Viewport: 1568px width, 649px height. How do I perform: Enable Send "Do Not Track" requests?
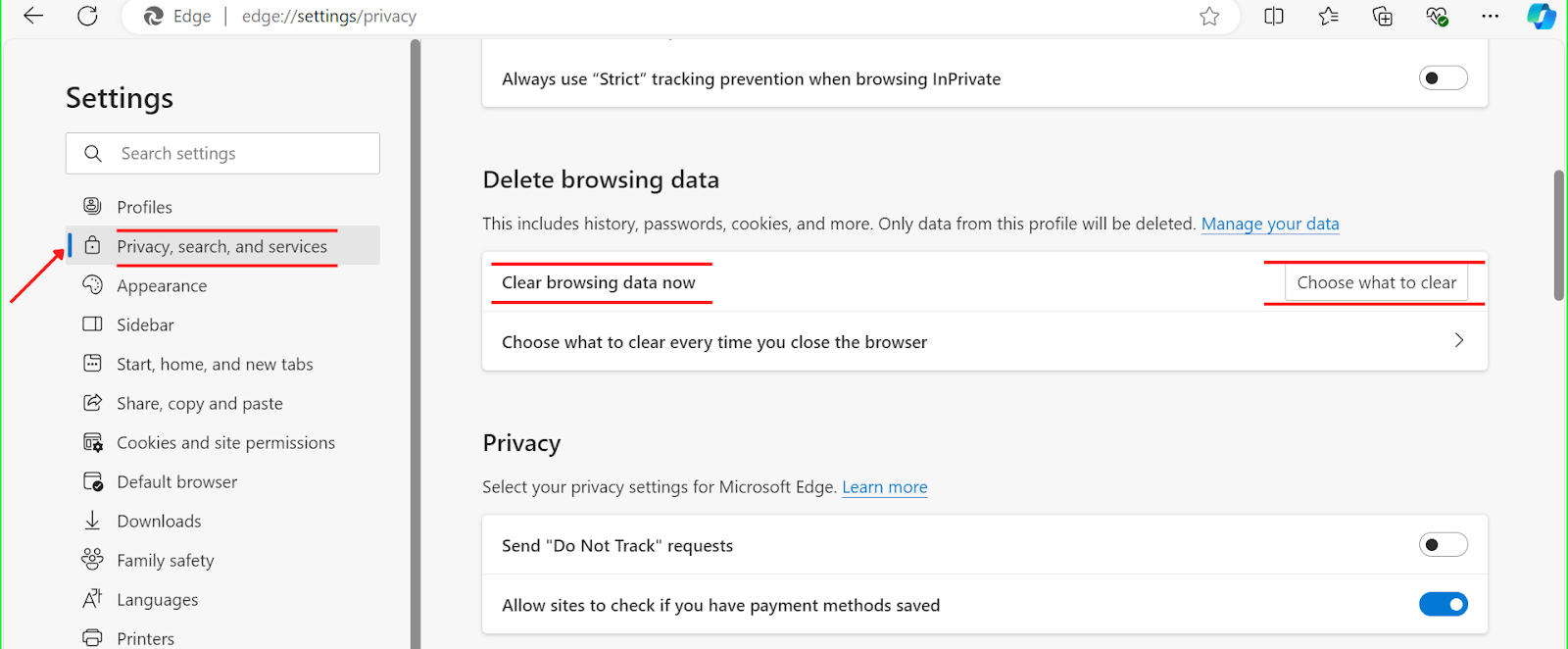[1443, 545]
